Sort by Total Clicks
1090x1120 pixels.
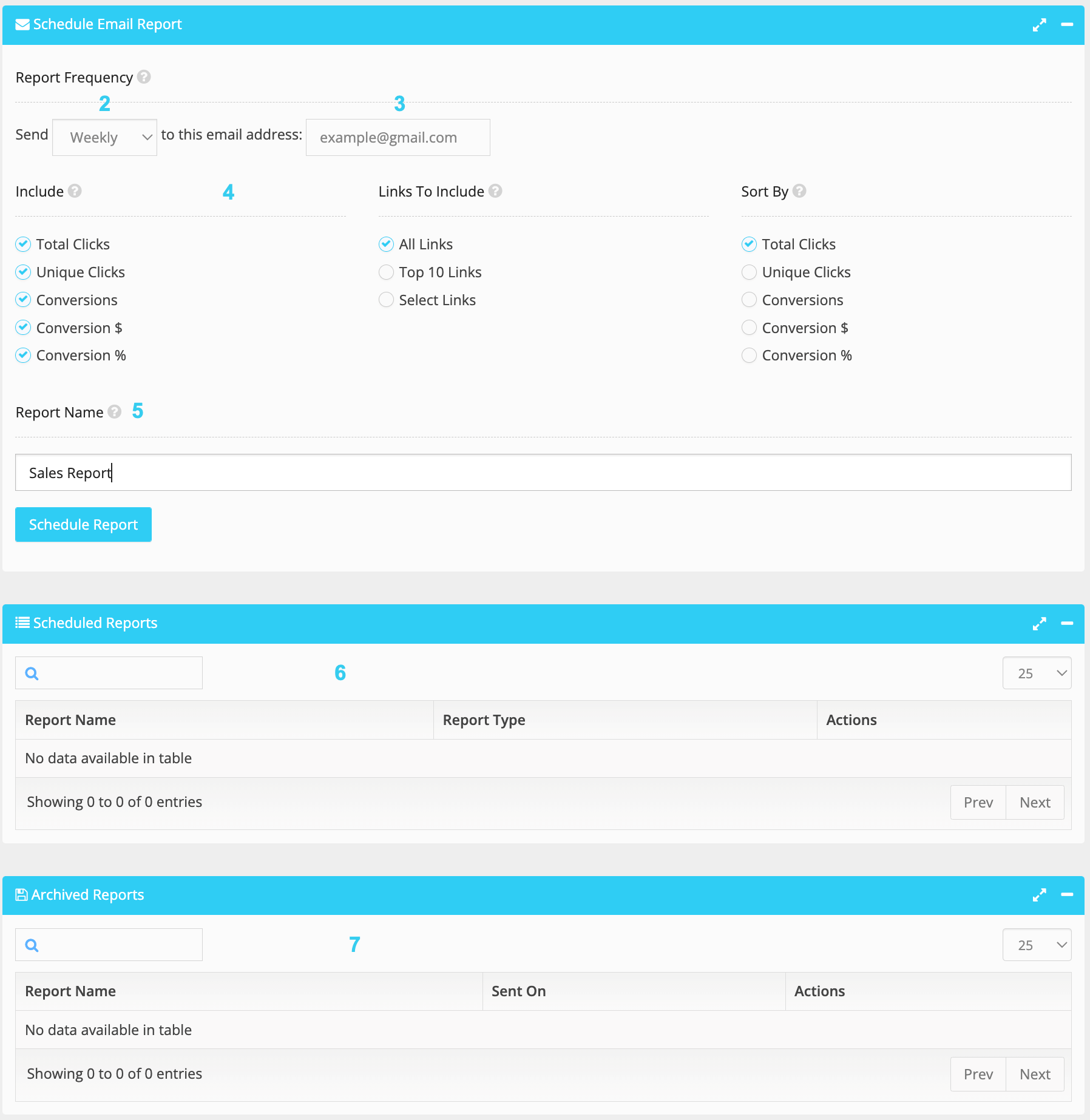pyautogui.click(x=749, y=245)
